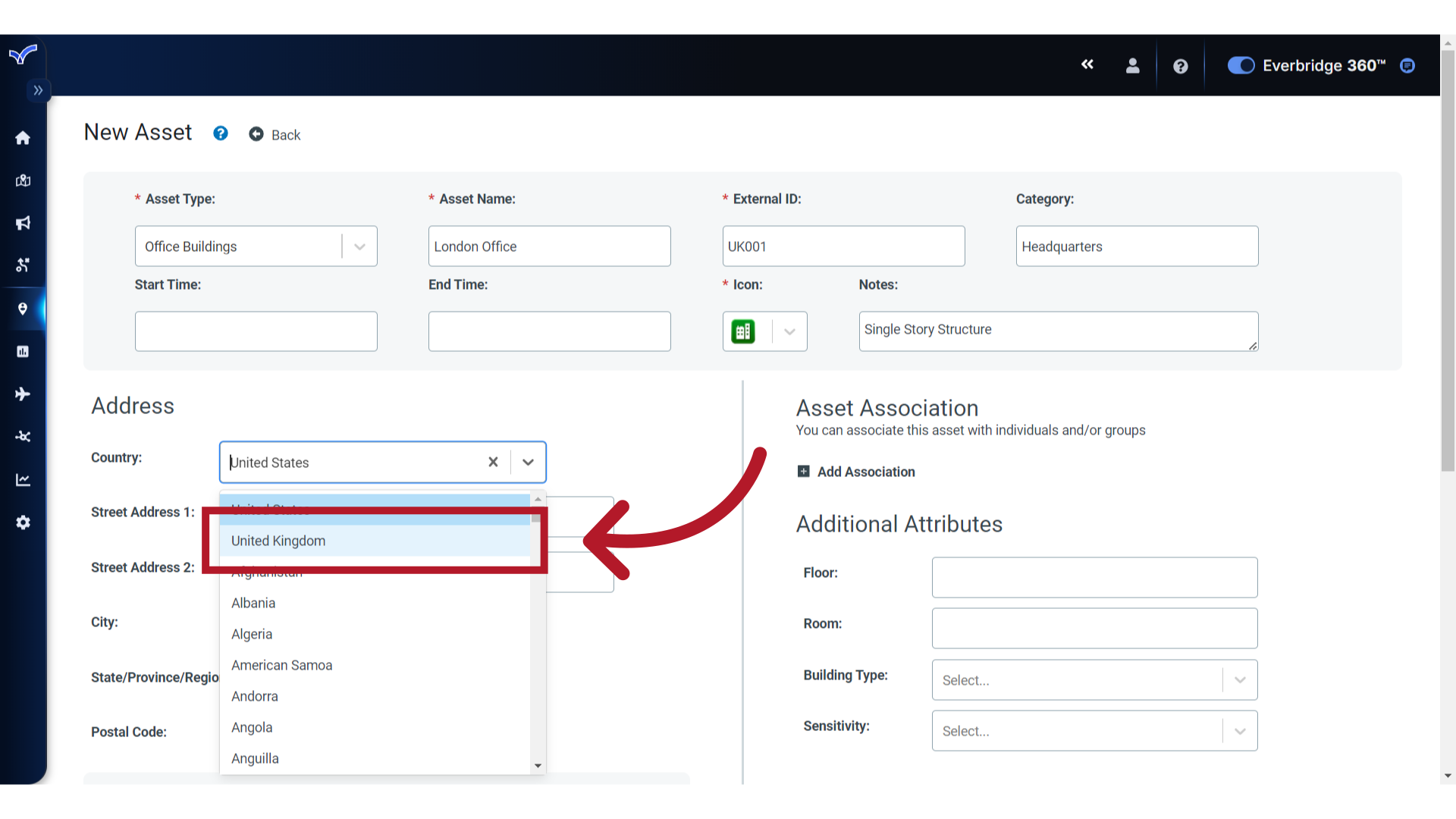
Task: Select American Samoa from country list
Action: 375,665
